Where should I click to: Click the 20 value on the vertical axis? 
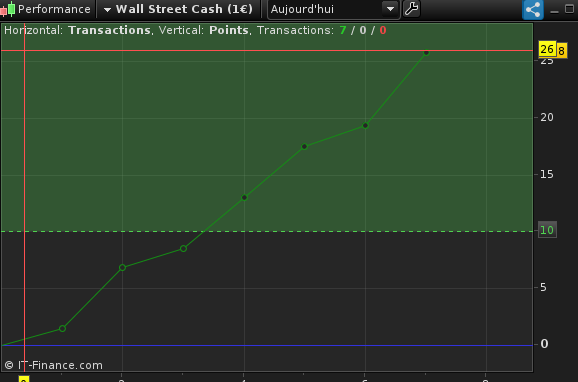tap(547, 118)
